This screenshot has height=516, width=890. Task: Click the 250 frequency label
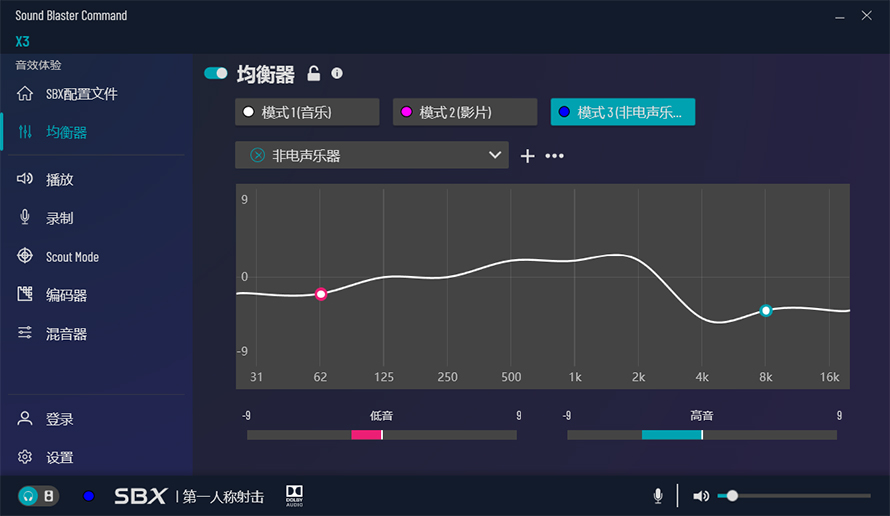447,377
